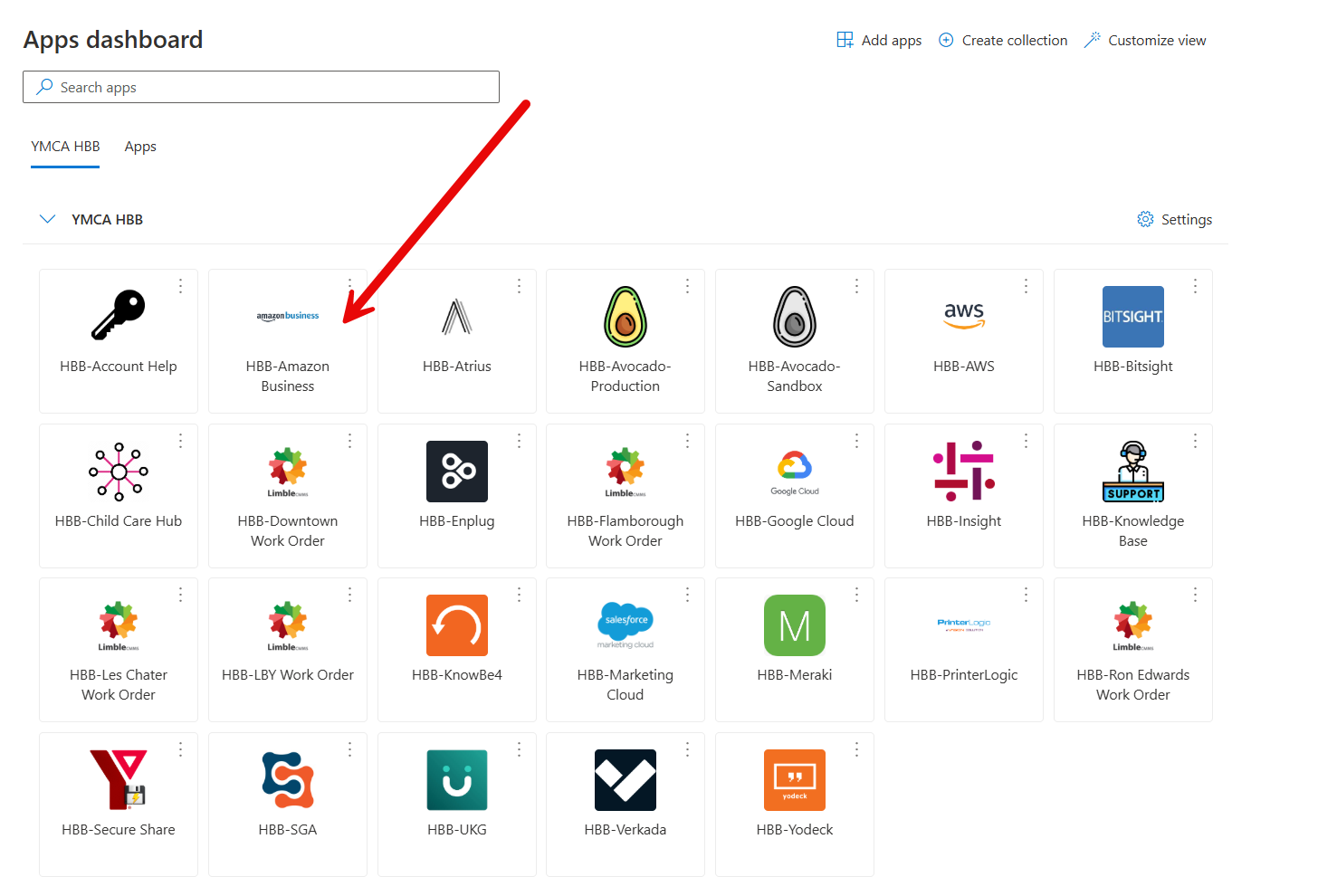Launch the HBB-Enplug icon

(457, 472)
